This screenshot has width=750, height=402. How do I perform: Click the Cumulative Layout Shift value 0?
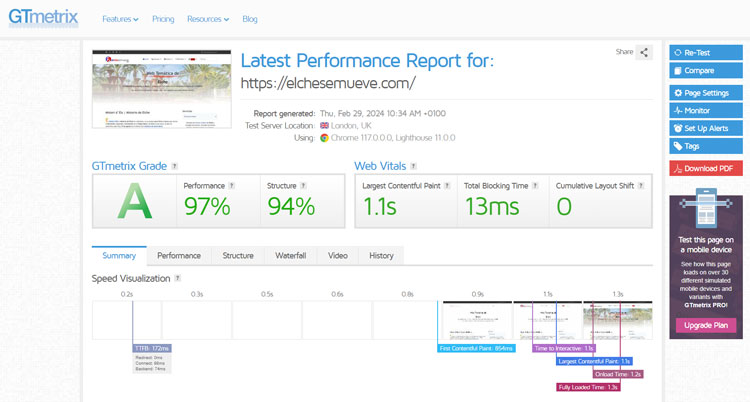[x=564, y=206]
